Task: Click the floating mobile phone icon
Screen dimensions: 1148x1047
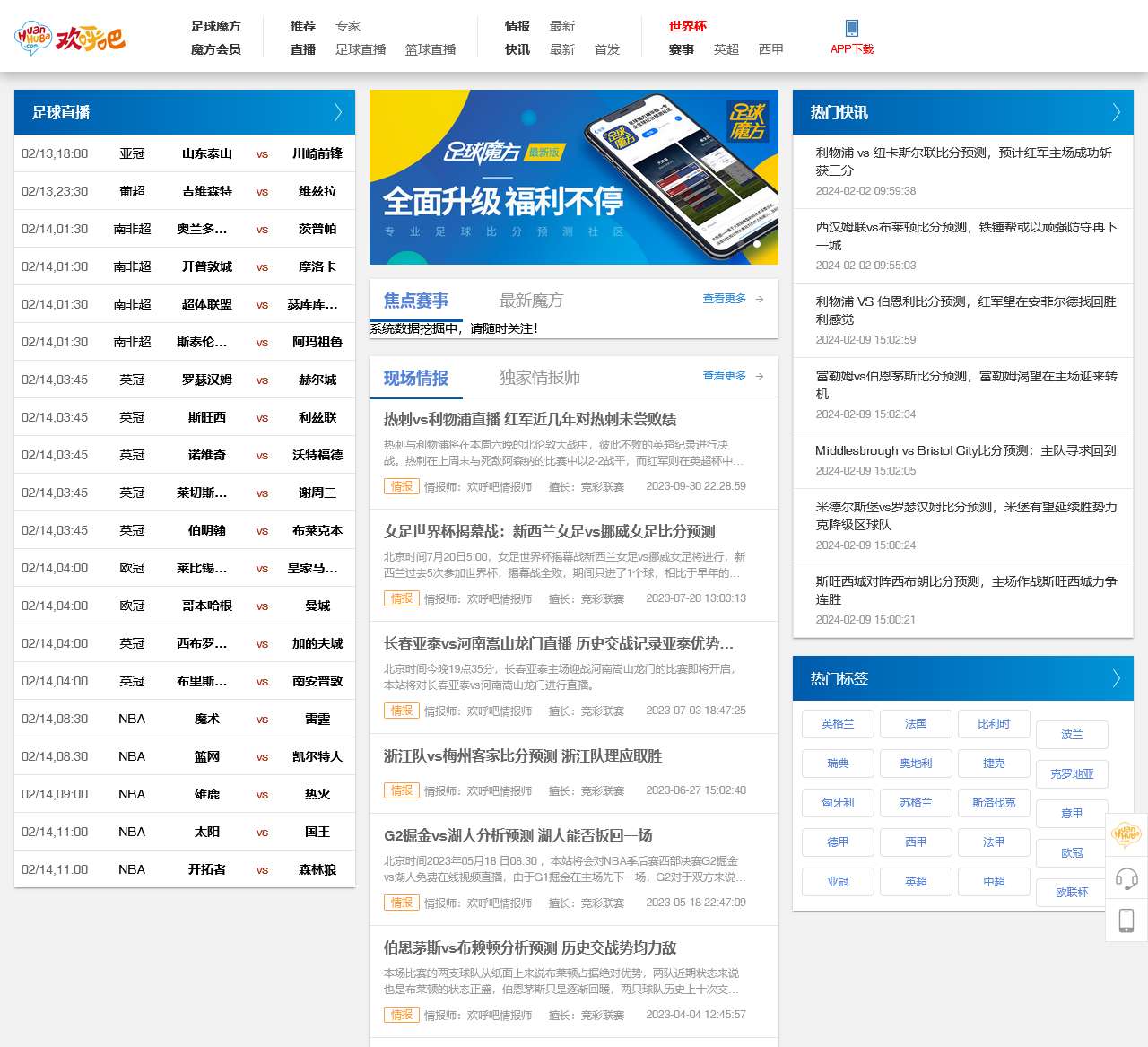Action: pyautogui.click(x=1126, y=920)
